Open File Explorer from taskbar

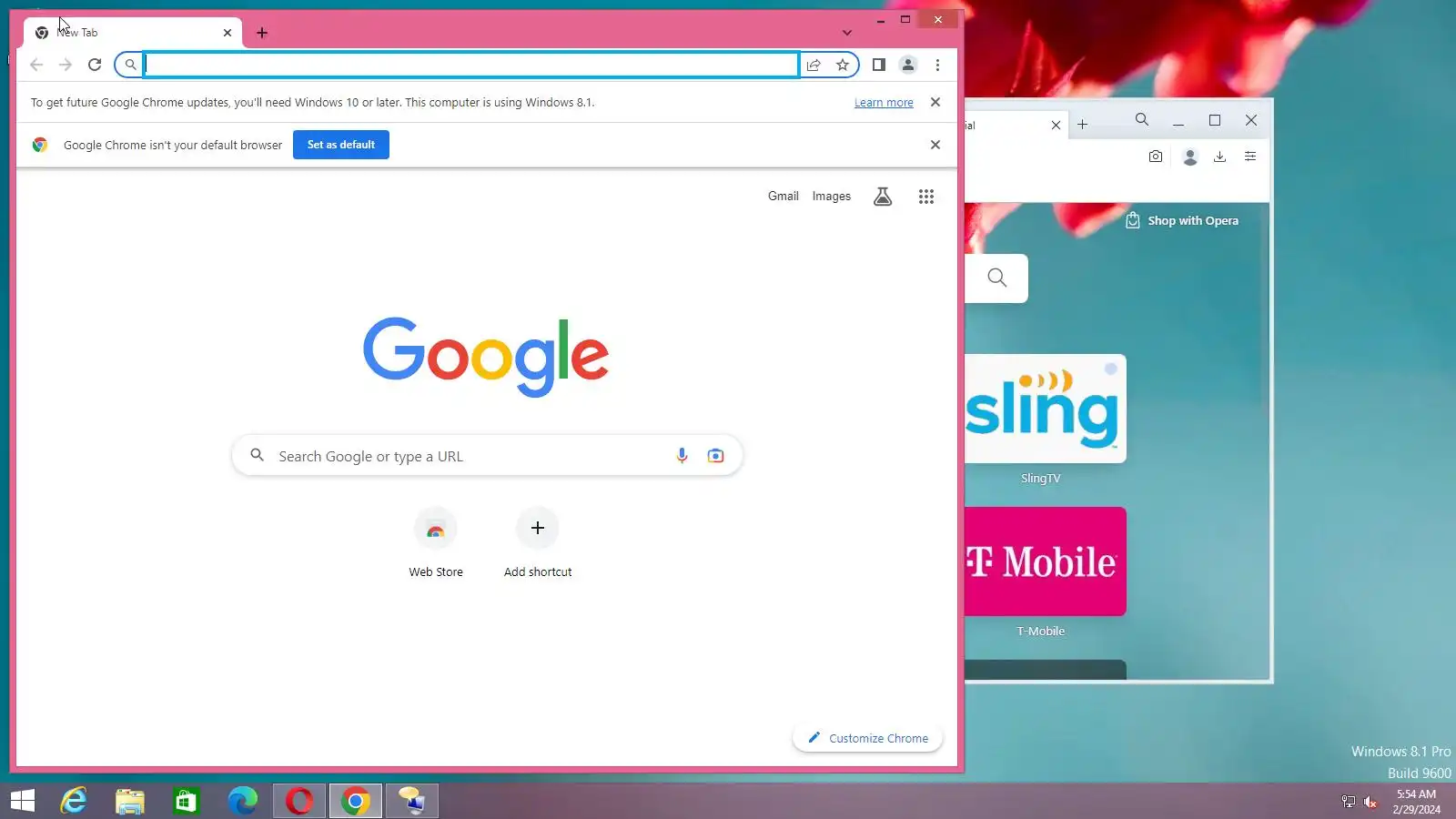130,801
